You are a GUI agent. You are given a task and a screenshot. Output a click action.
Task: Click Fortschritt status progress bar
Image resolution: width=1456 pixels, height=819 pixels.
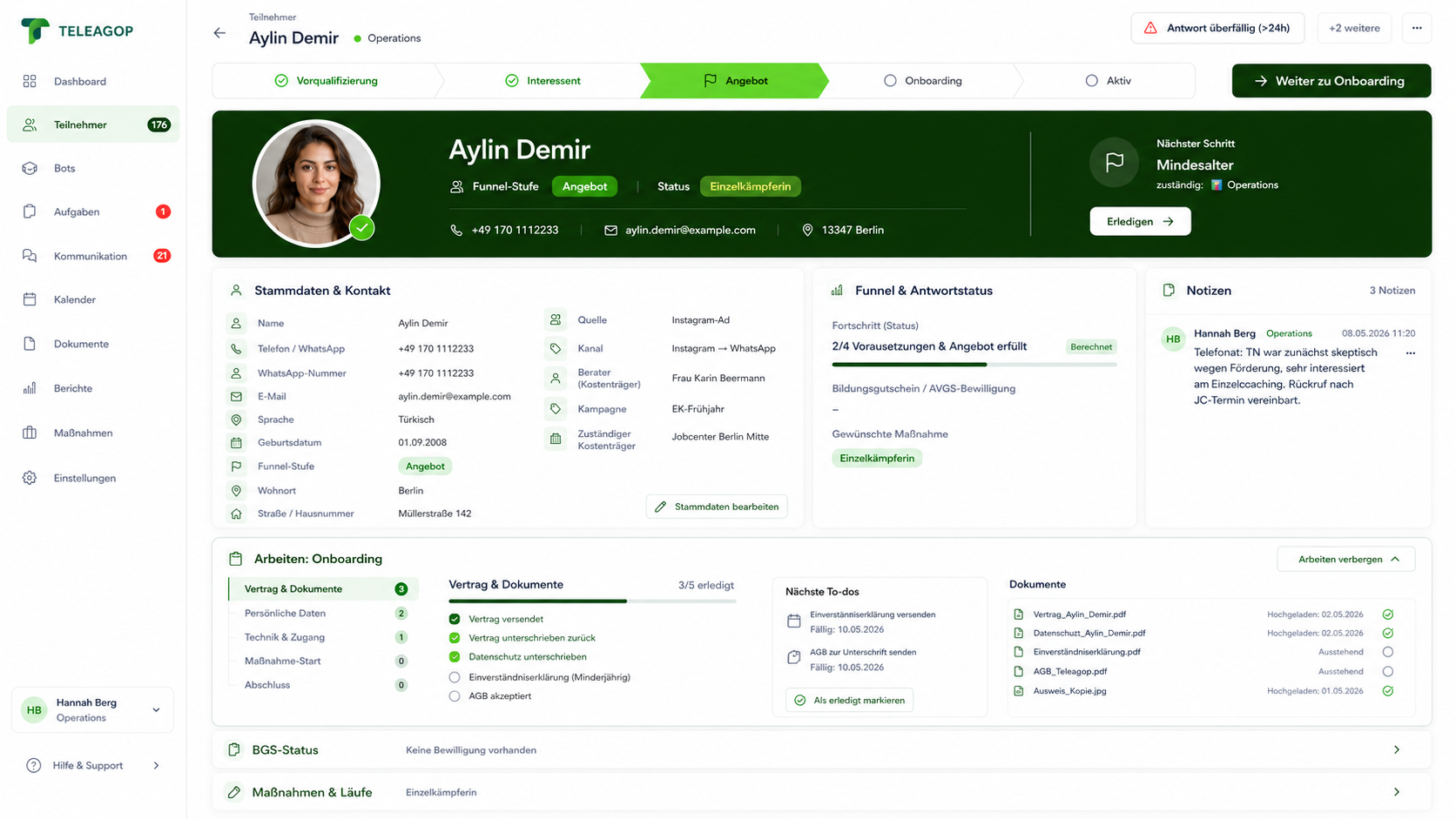click(974, 365)
